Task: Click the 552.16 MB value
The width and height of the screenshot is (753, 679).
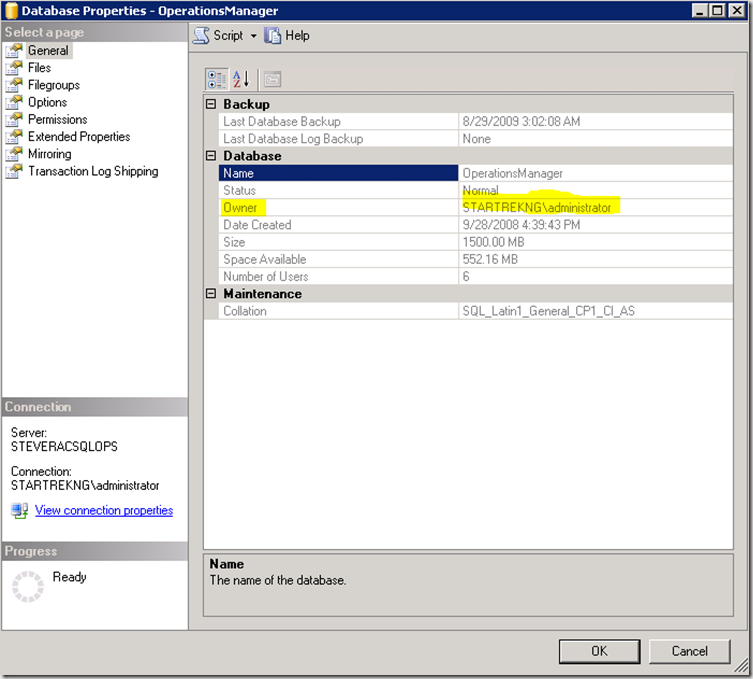Action: (490, 259)
